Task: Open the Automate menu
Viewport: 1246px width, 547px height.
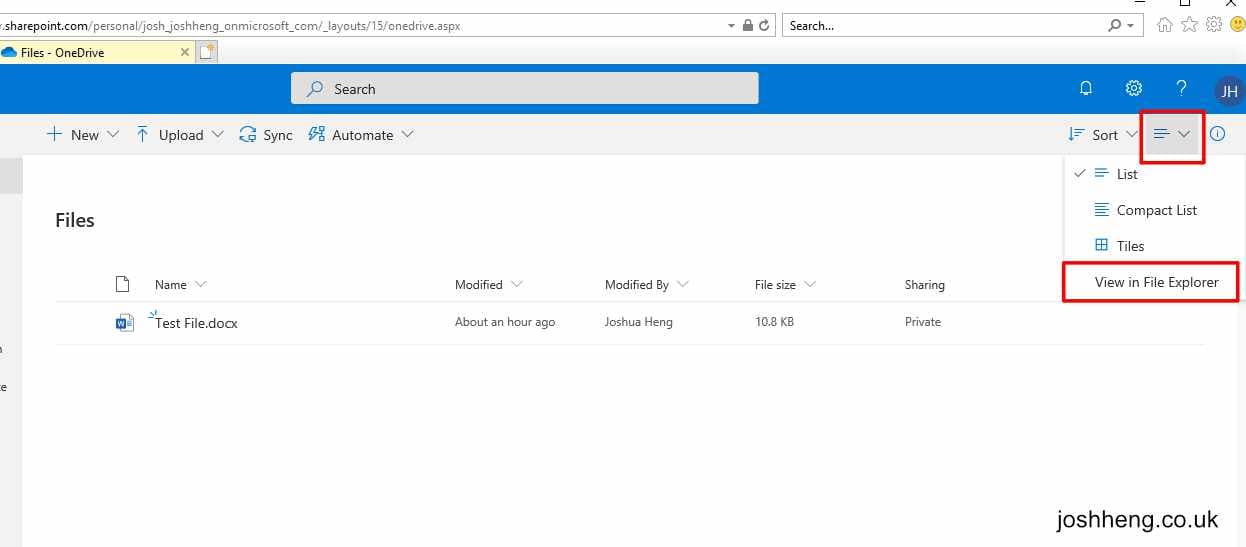Action: pyautogui.click(x=361, y=135)
